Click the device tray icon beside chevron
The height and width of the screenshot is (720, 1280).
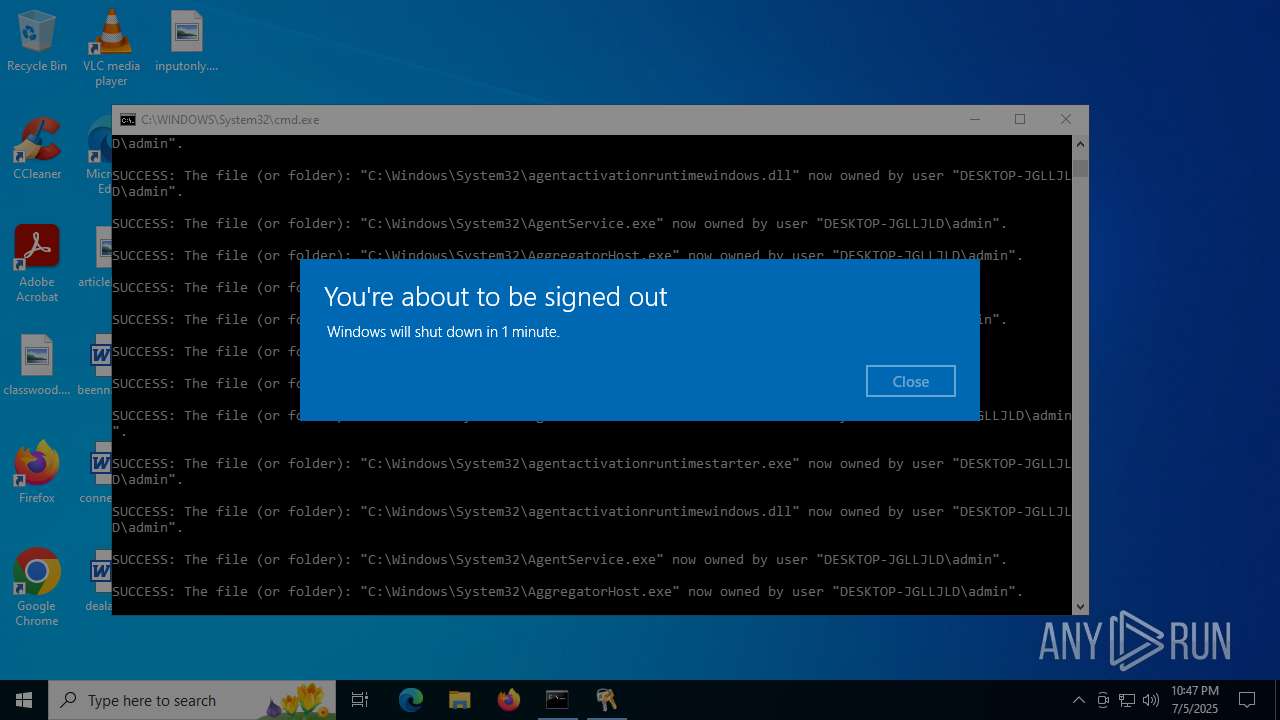pyautogui.click(x=1103, y=700)
